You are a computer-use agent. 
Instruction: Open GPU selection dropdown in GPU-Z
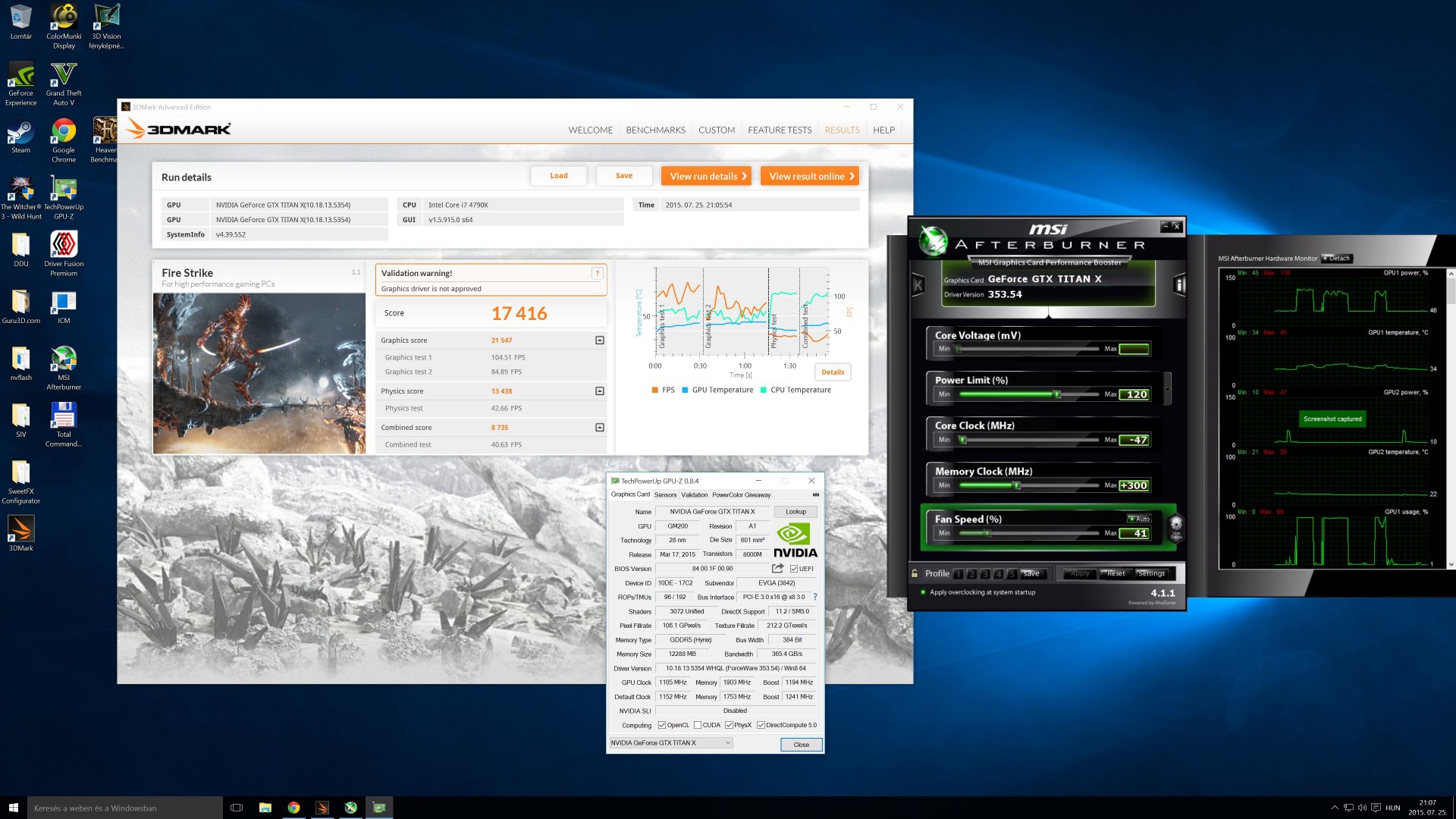pos(671,743)
